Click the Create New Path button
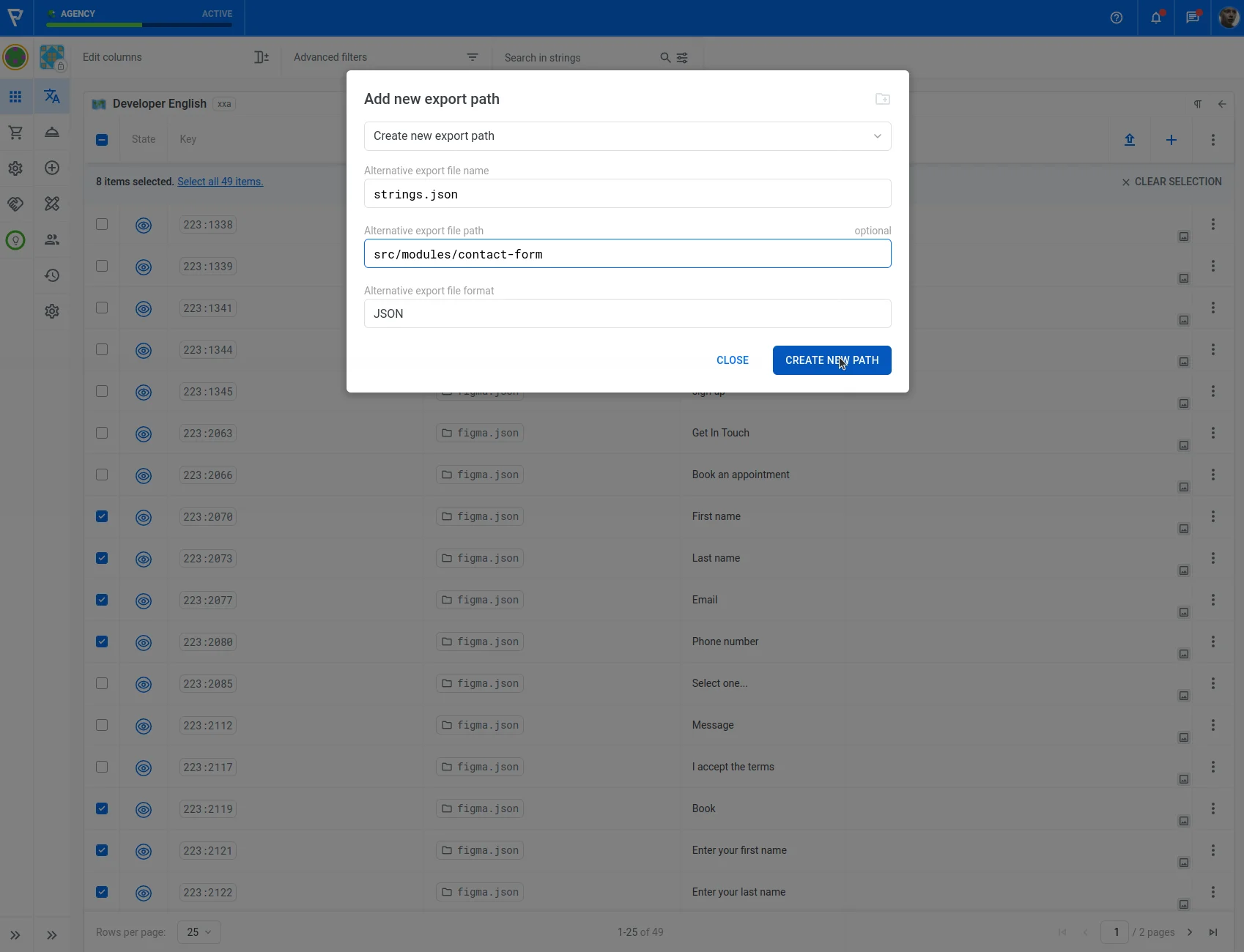 coord(832,360)
